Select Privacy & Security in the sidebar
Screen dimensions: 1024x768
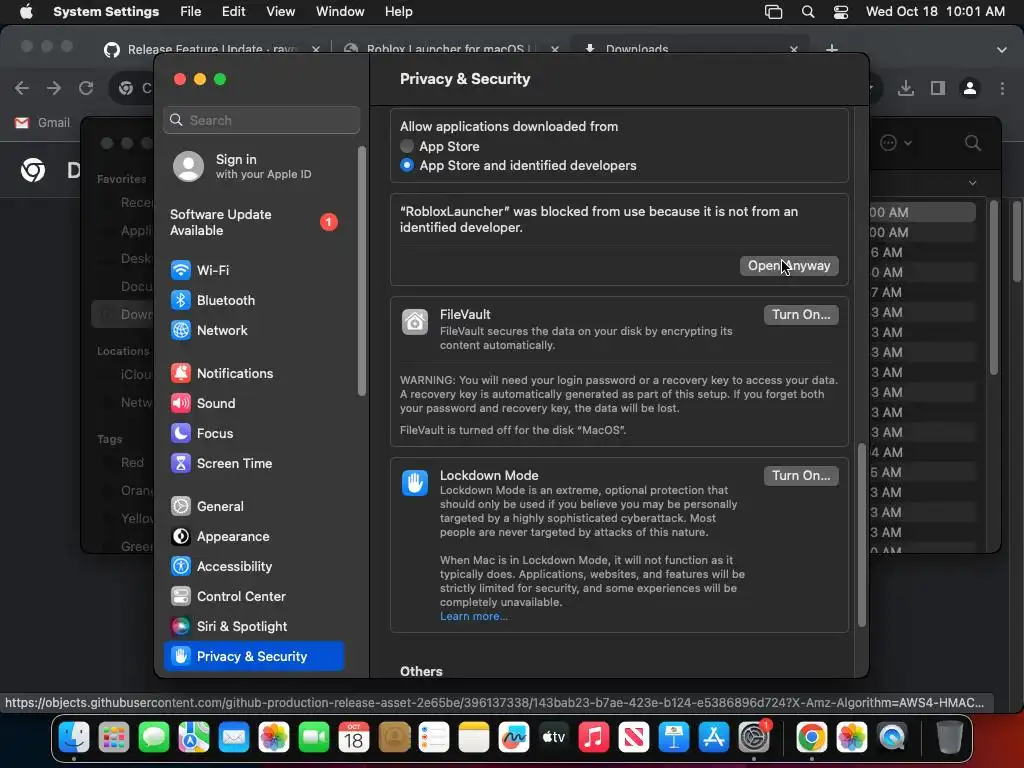pos(255,656)
